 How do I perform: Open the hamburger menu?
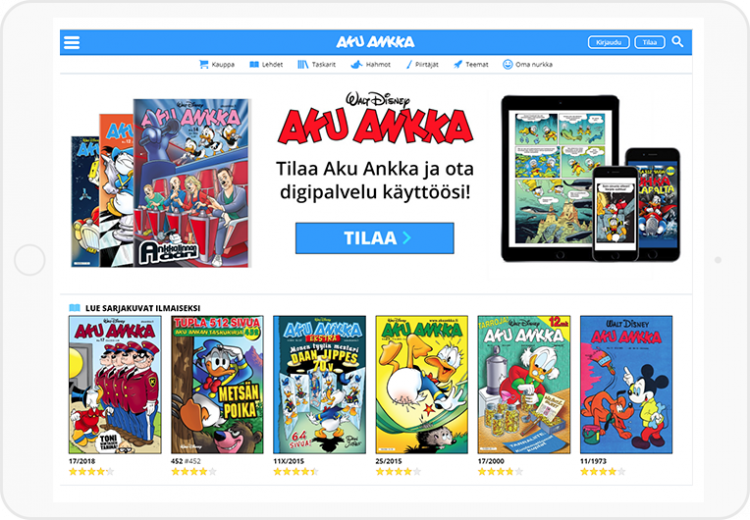click(x=72, y=43)
